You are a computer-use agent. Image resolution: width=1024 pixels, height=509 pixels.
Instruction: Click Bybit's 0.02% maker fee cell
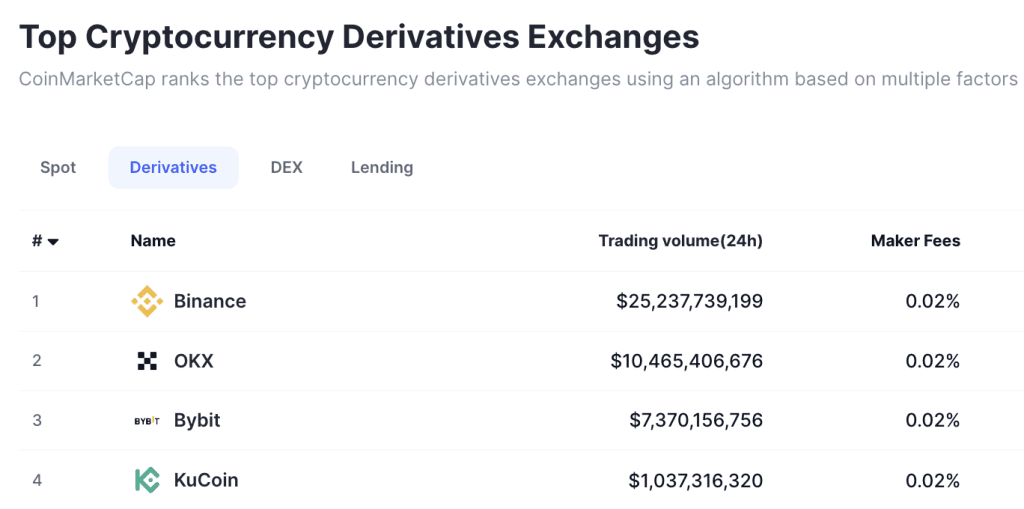coord(933,420)
